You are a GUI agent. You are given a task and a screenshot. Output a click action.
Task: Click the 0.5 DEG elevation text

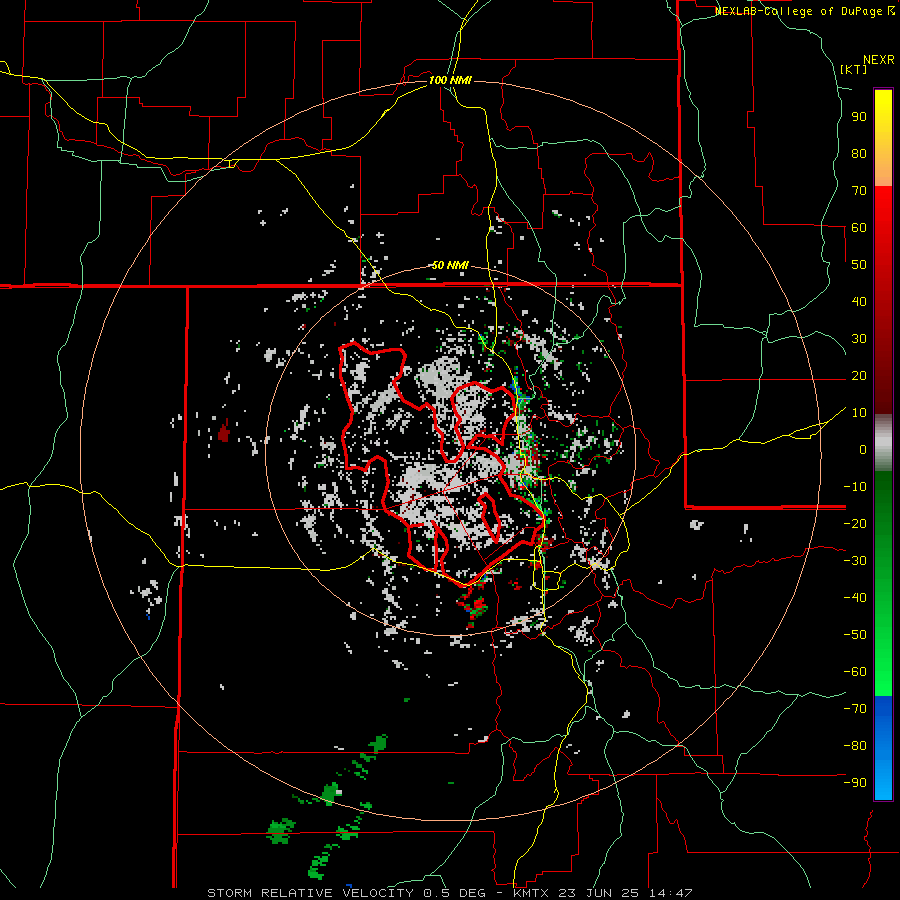tap(453, 893)
